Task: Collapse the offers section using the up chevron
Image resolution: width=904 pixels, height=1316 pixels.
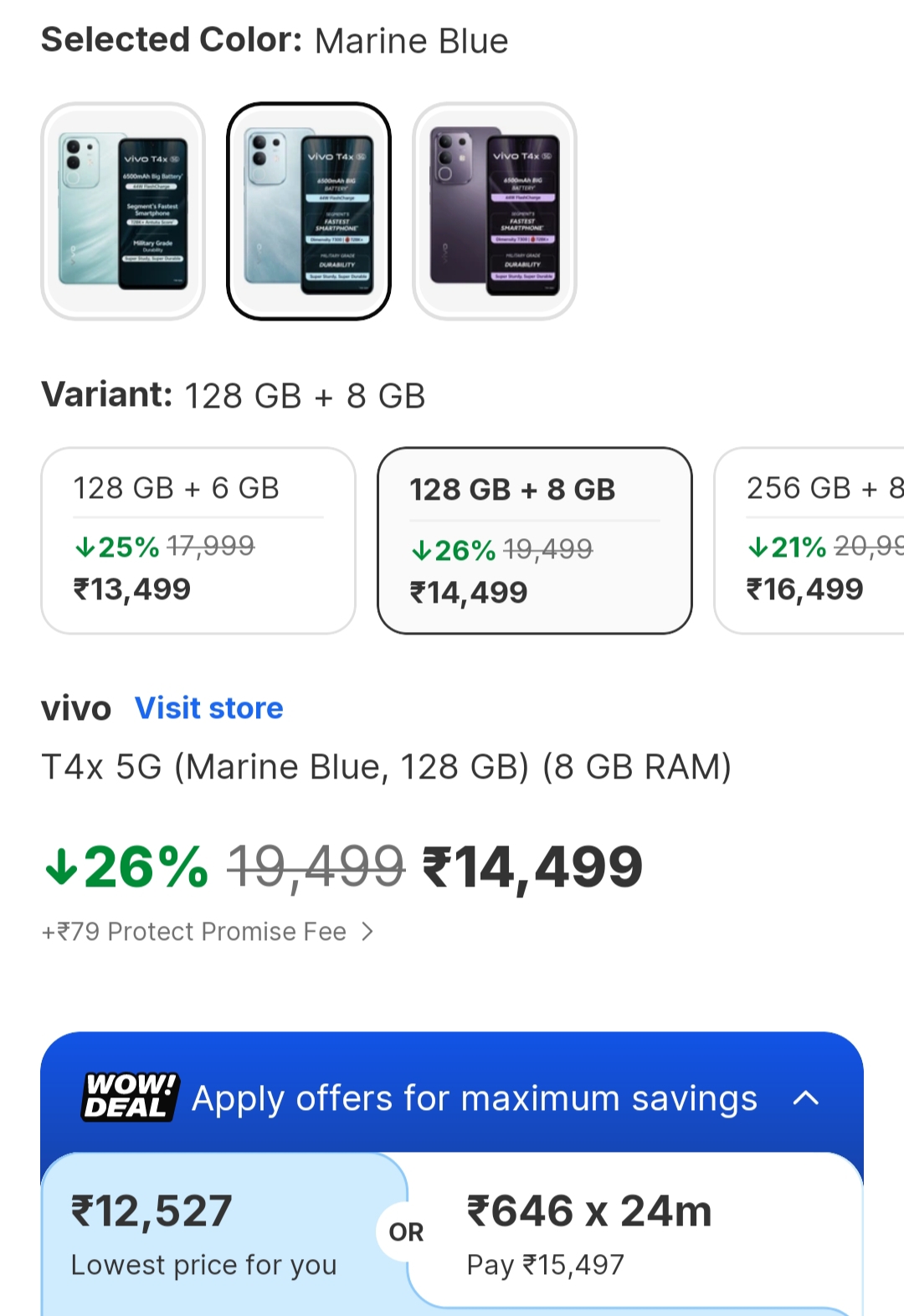Action: pos(805,1098)
